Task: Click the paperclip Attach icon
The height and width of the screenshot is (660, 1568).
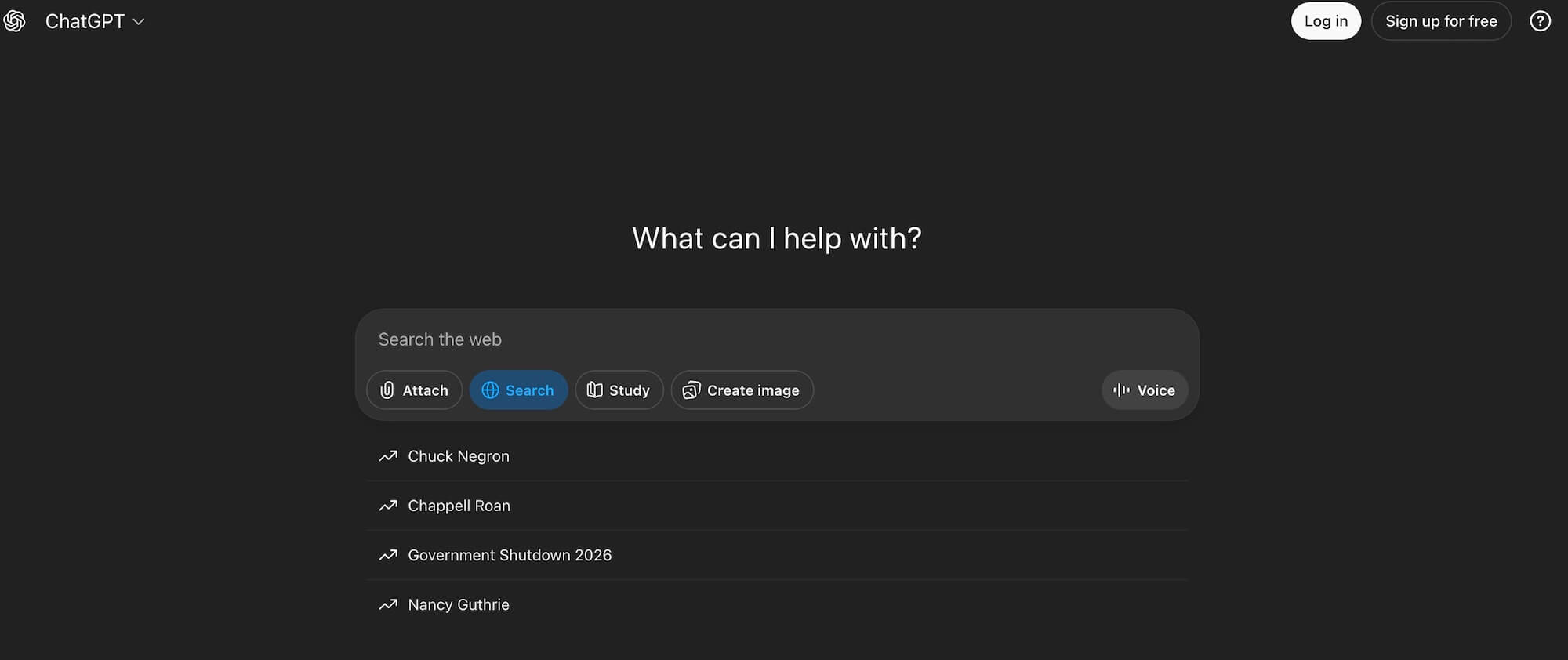Action: 387,390
